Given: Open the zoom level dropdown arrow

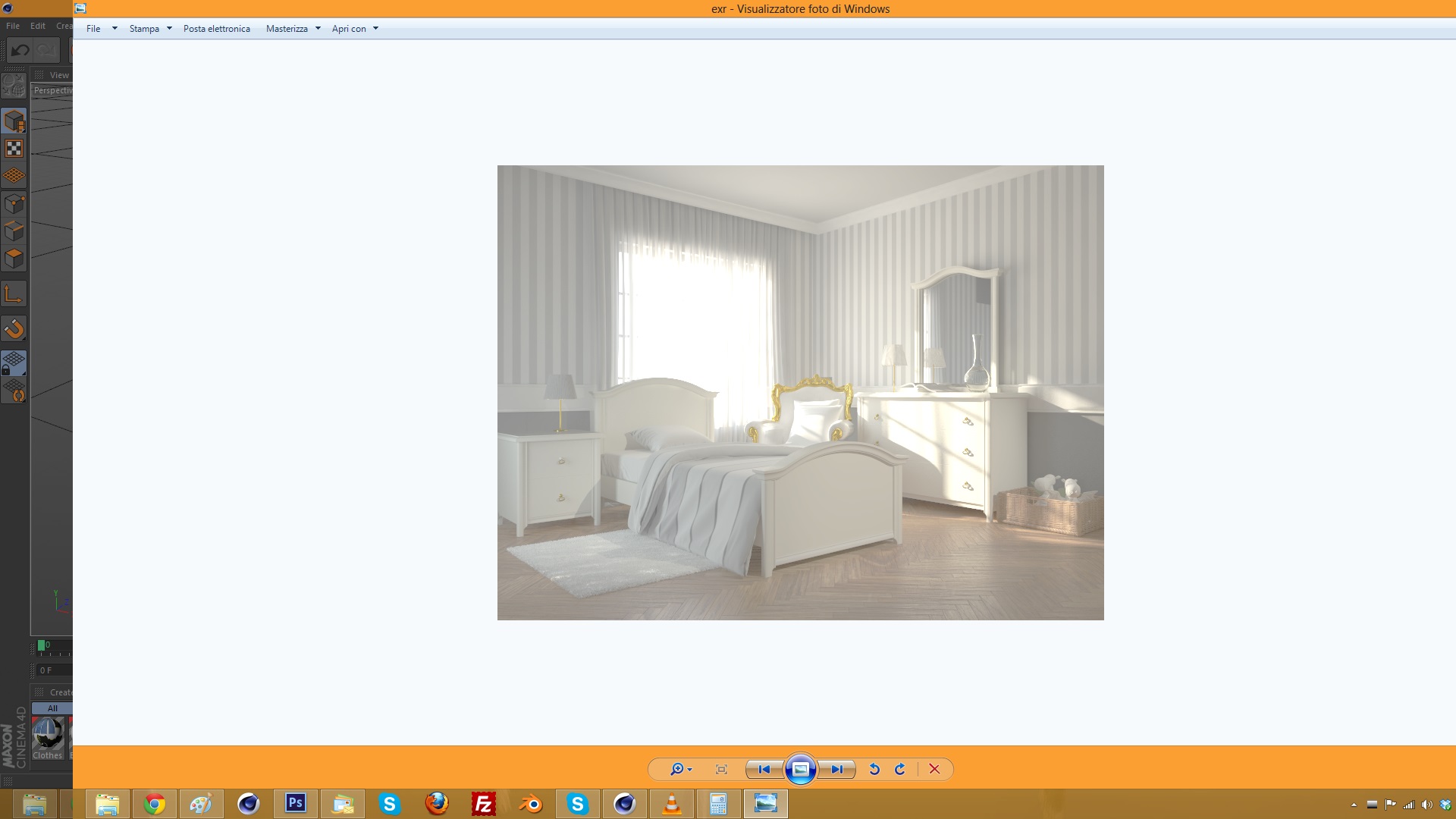Looking at the screenshot, I should coord(689,770).
